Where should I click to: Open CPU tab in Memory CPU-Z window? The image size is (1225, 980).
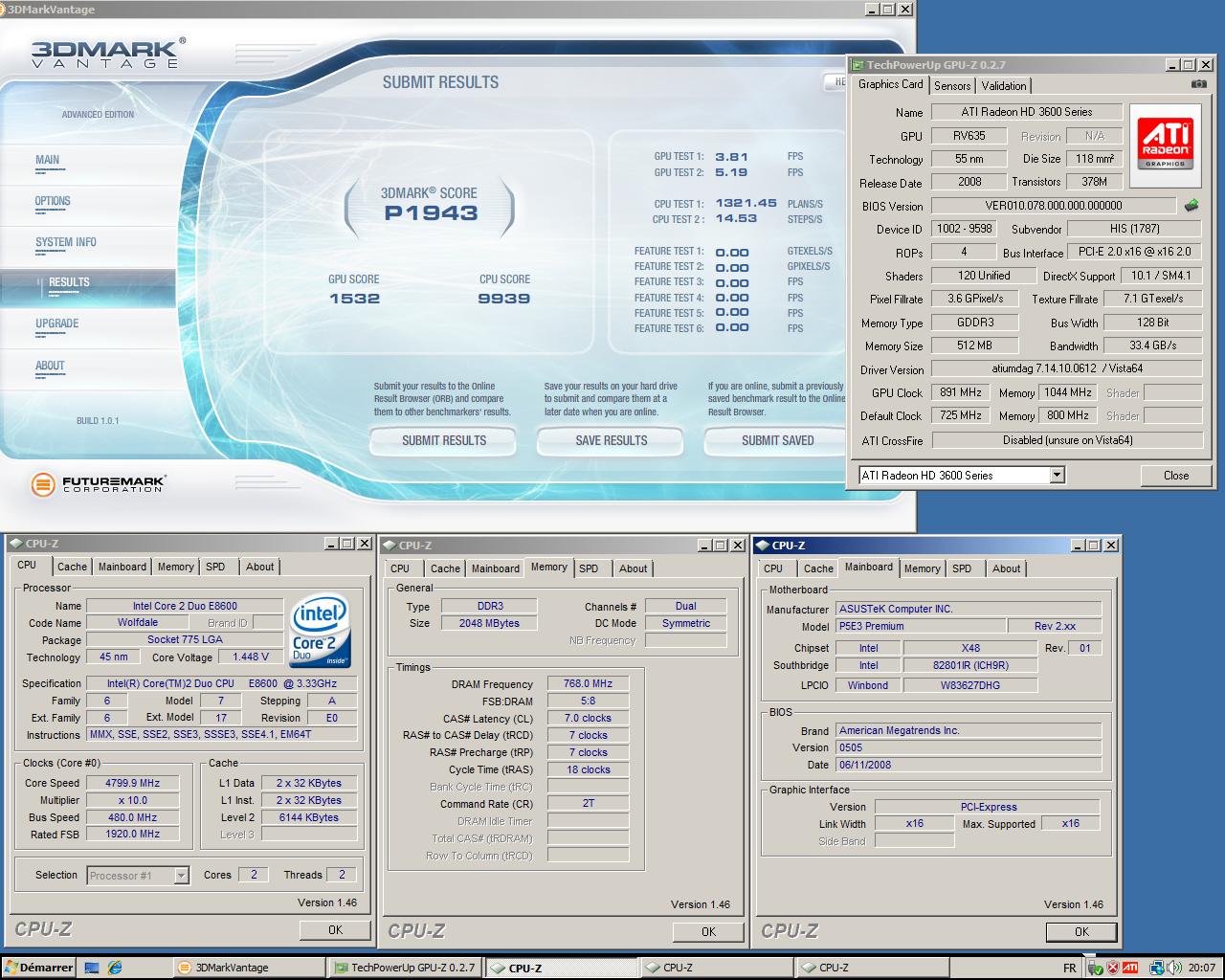[x=400, y=568]
